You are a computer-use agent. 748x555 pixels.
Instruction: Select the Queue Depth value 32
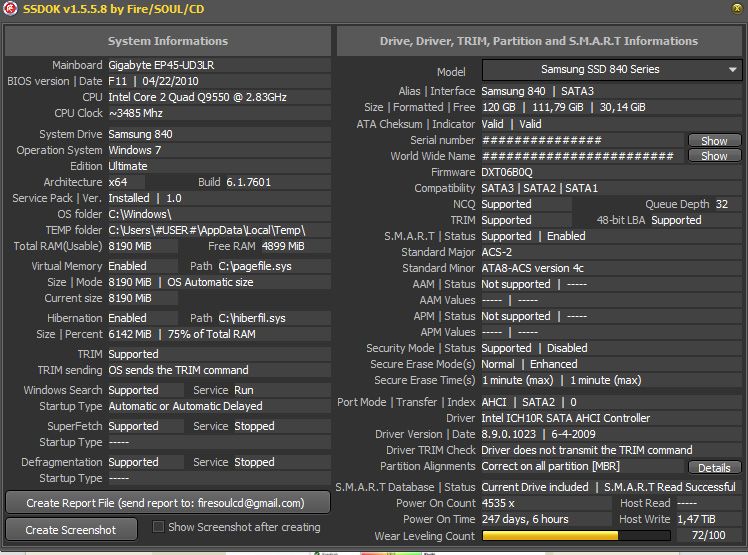click(x=722, y=204)
